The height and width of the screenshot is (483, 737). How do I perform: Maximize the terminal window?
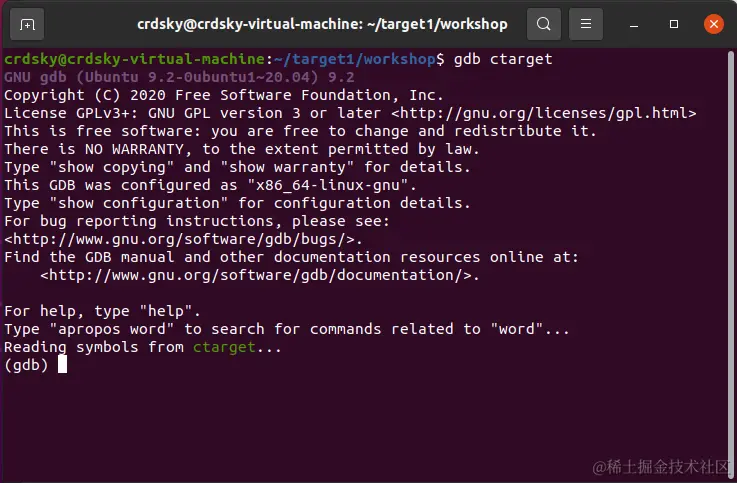(x=674, y=24)
